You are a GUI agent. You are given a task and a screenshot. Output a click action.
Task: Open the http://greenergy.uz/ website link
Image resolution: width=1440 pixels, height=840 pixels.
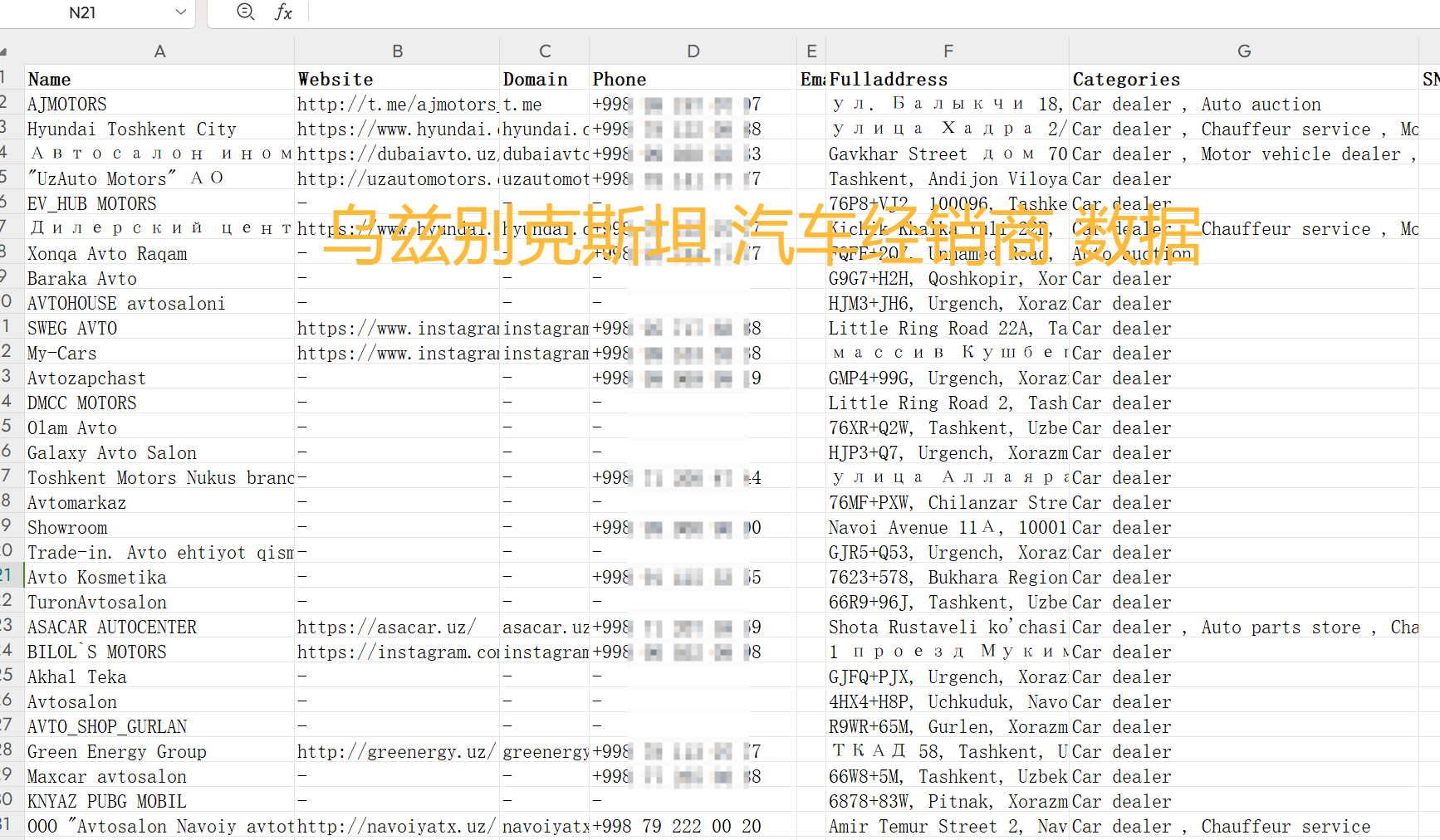(x=397, y=751)
